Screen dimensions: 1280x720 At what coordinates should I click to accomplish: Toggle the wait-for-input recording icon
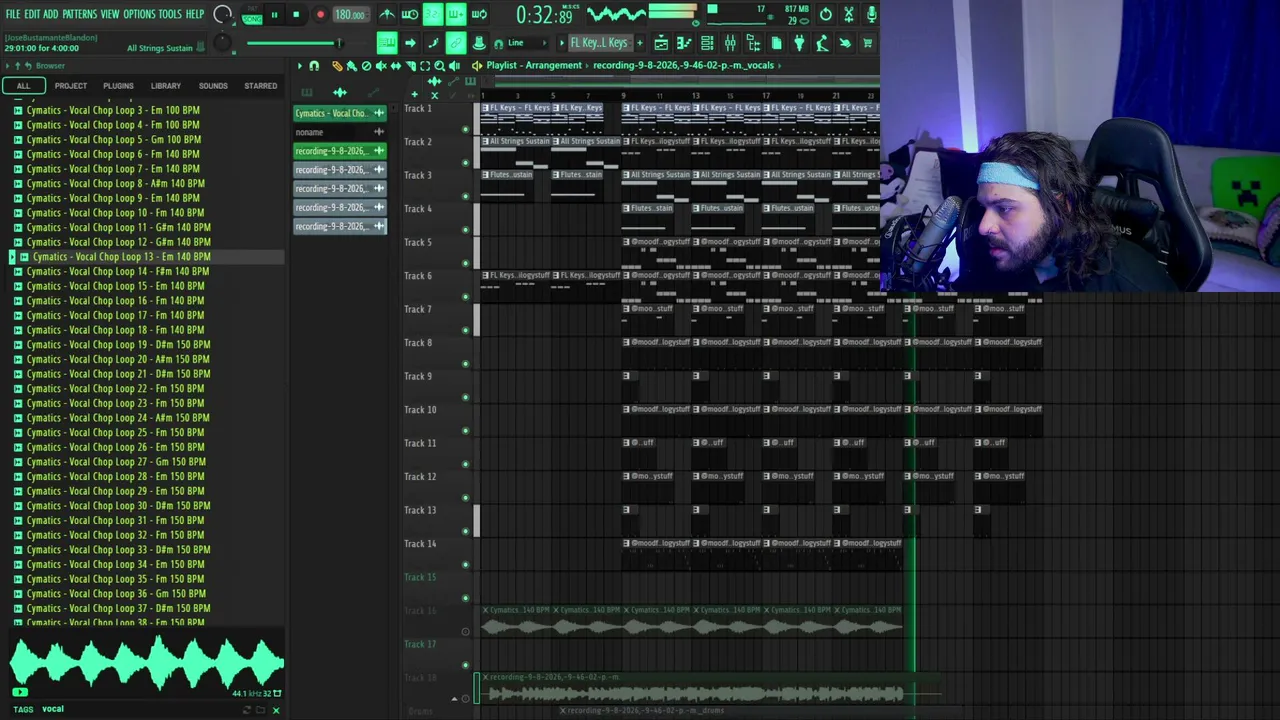coord(410,14)
